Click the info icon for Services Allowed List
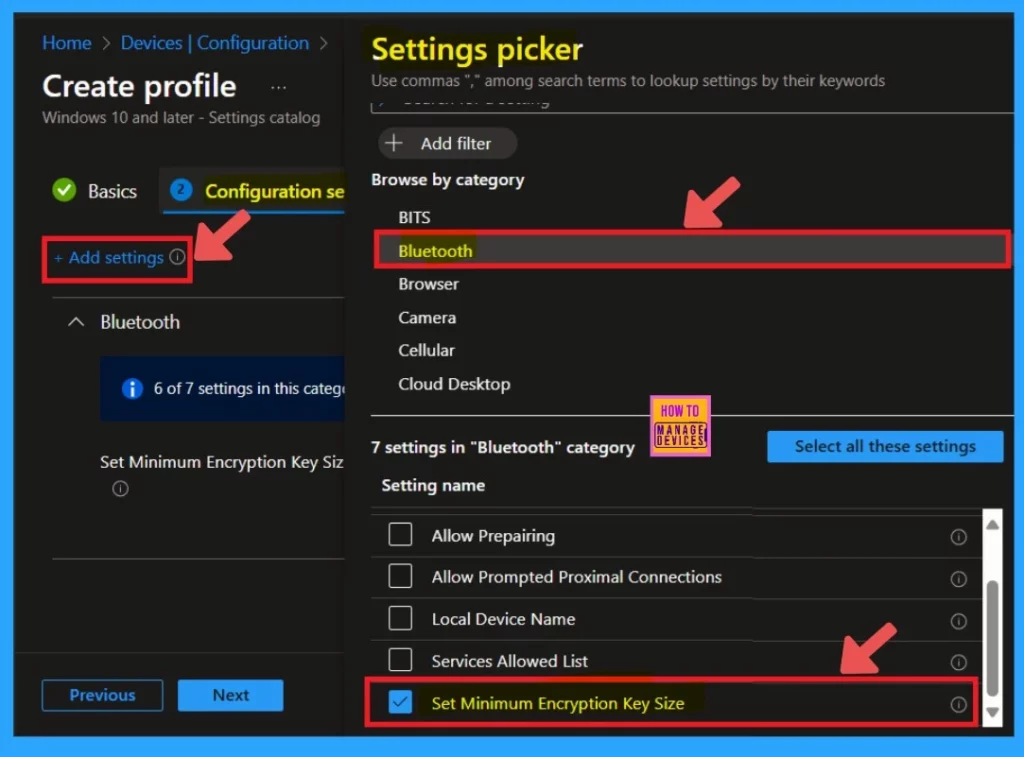 coord(958,662)
